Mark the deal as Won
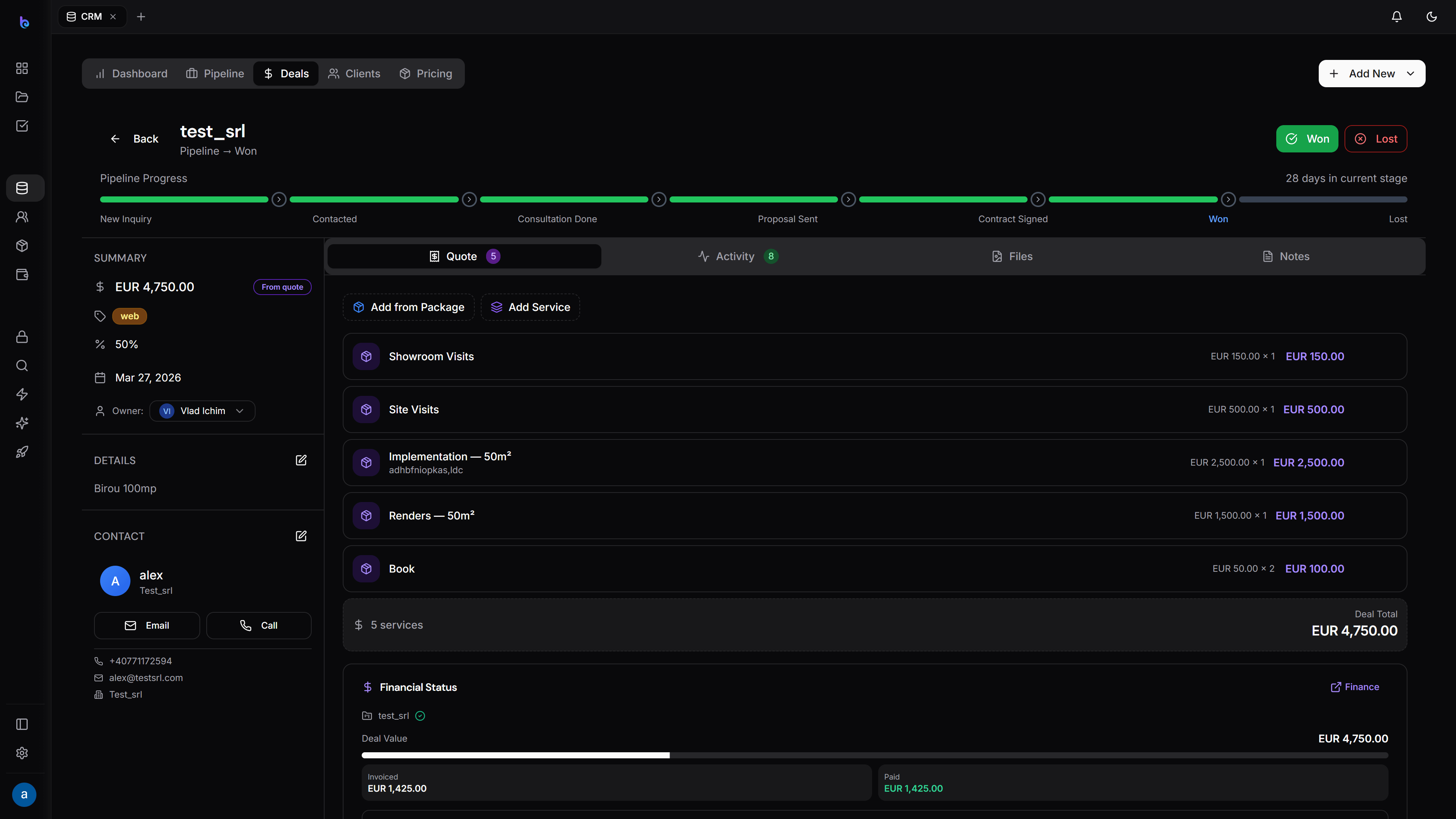Viewport: 1456px width, 819px height. (x=1307, y=138)
